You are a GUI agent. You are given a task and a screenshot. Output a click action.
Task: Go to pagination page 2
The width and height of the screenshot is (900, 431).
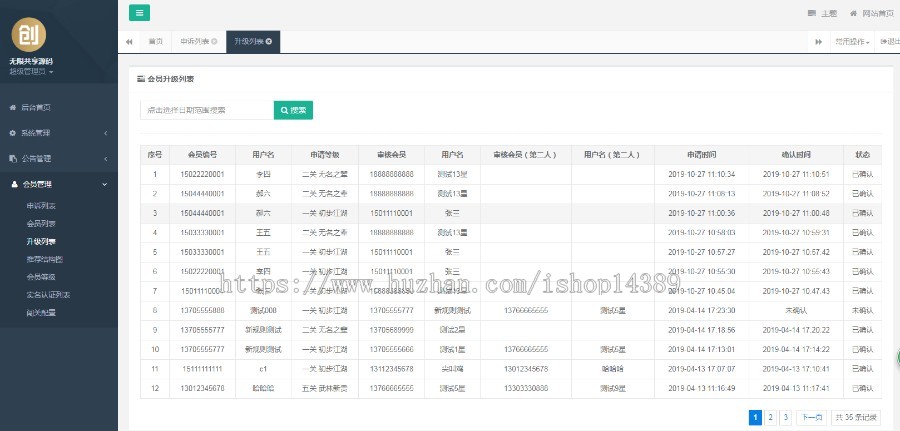771,417
